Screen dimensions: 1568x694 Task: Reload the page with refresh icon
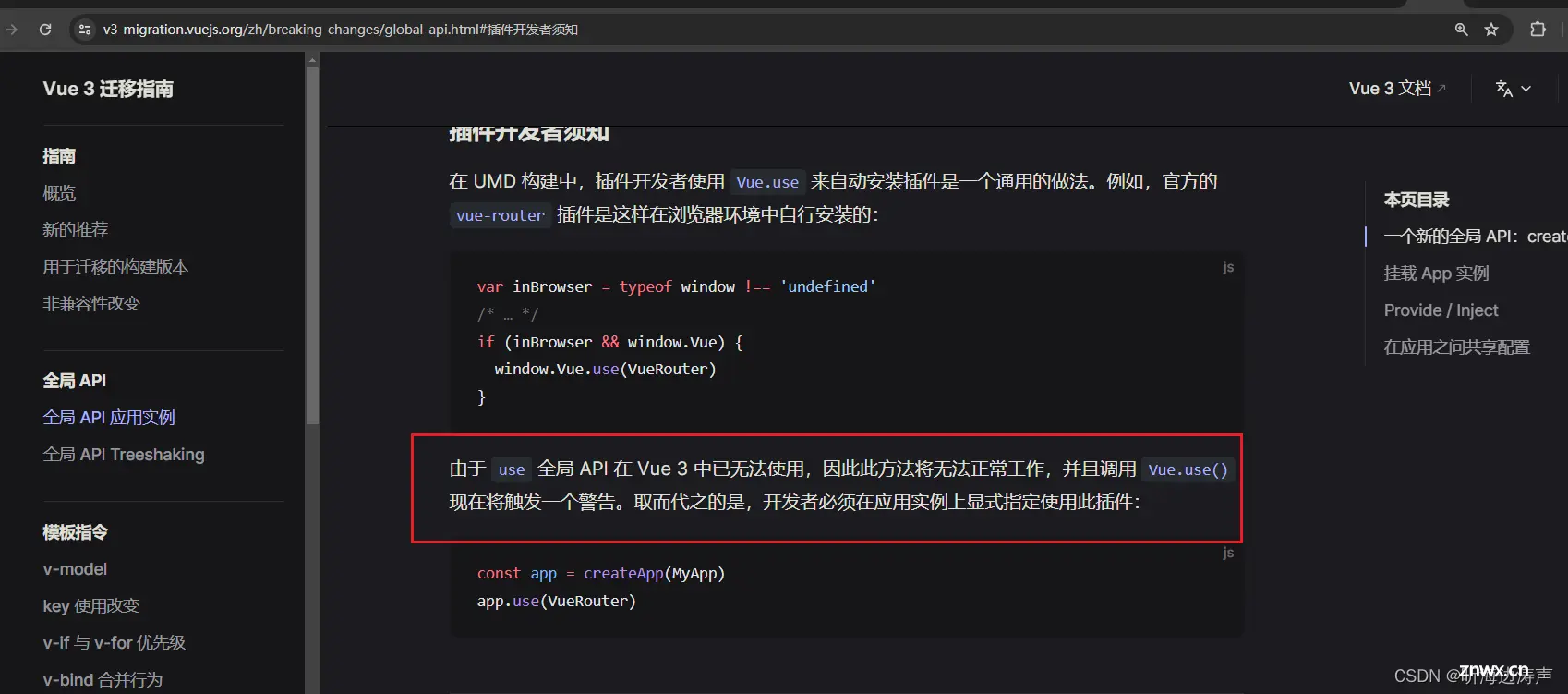(x=44, y=30)
